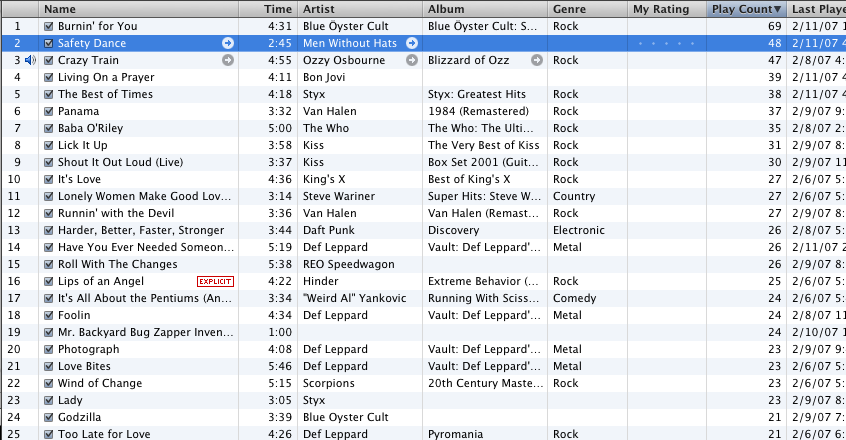The height and width of the screenshot is (440, 846).
Task: Select the song Love Bites
Action: pos(85,366)
